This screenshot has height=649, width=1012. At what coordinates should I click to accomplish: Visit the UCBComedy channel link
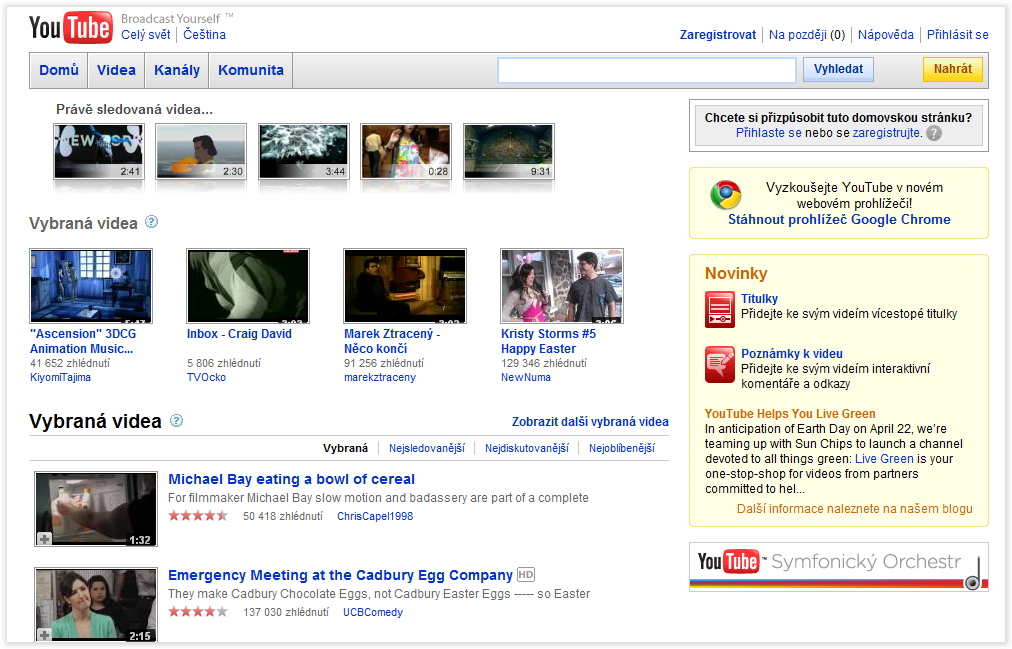[x=373, y=612]
